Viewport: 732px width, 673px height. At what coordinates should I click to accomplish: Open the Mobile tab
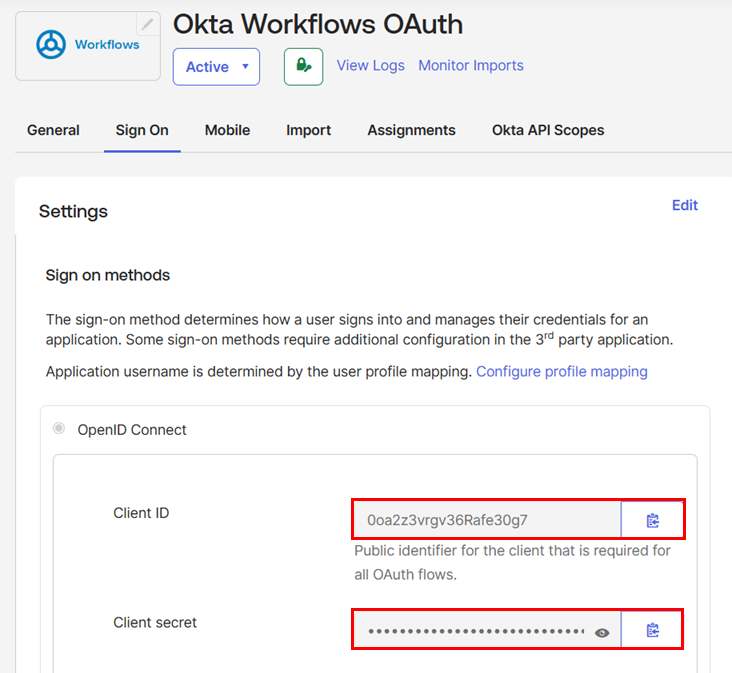pos(227,130)
